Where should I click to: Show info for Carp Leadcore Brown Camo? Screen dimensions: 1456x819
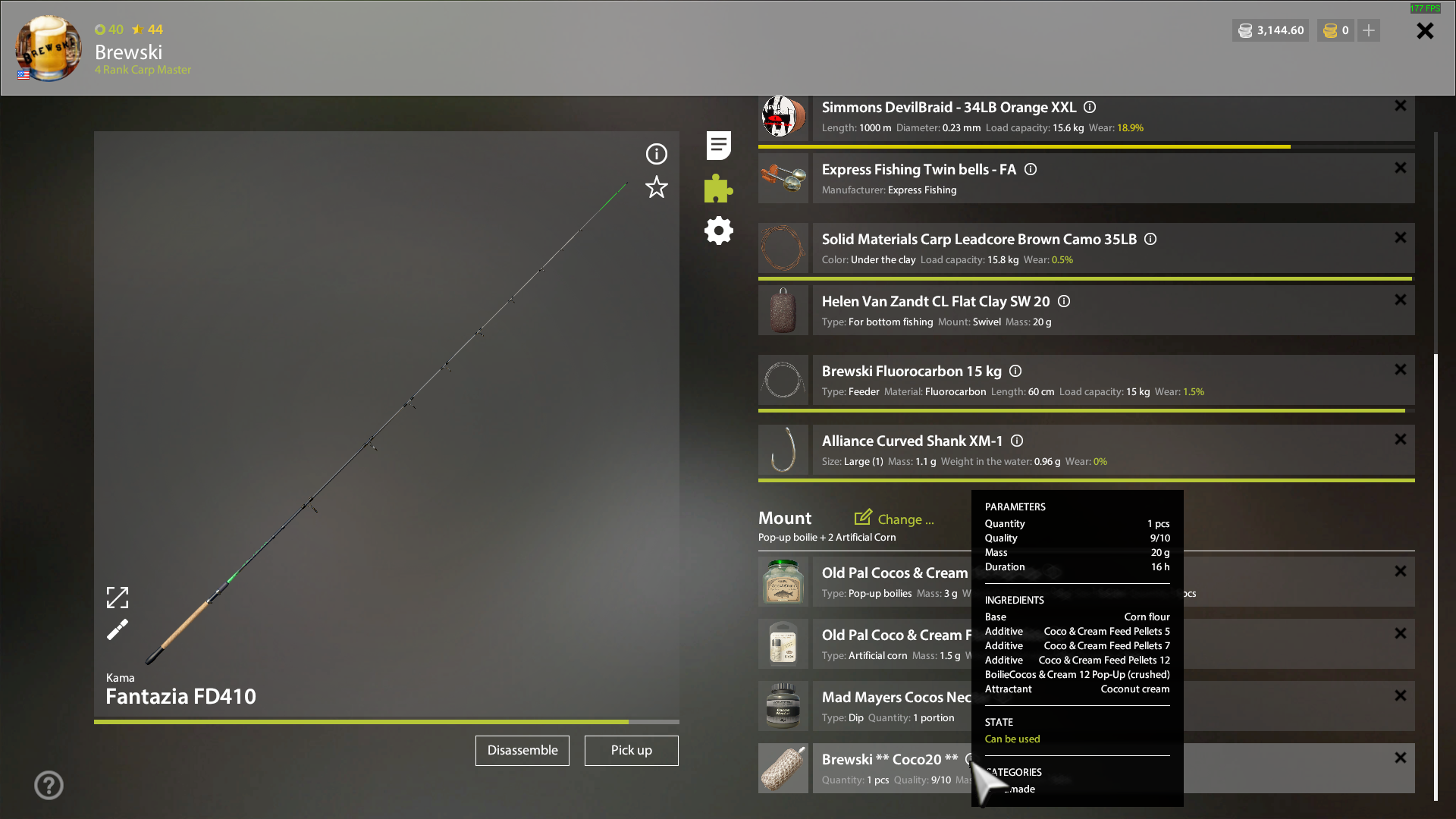(x=1150, y=239)
